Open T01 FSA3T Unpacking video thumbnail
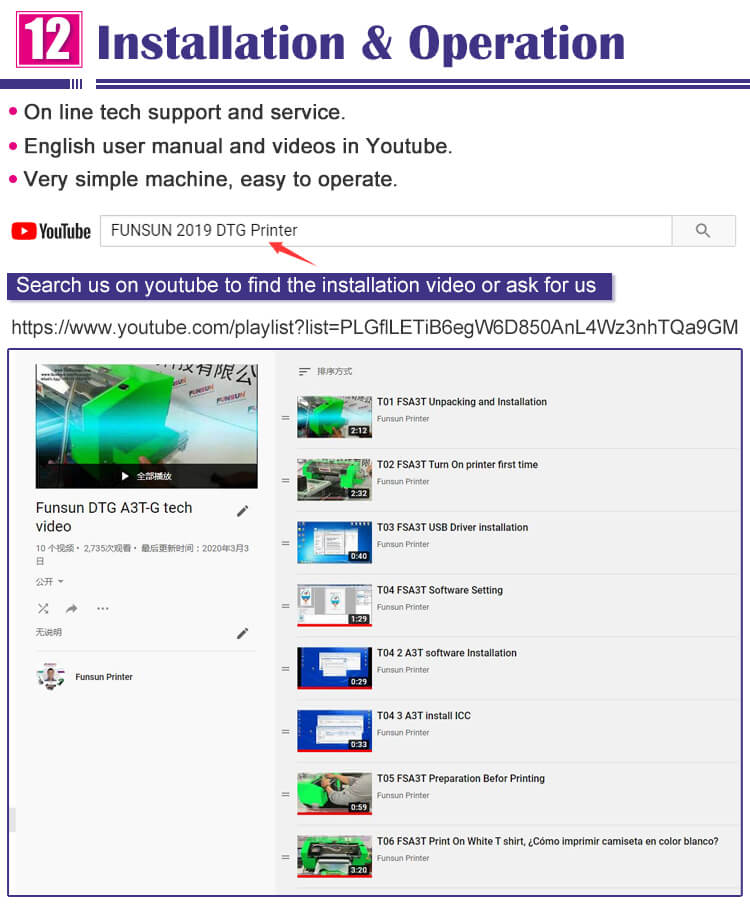Viewport: 750px width, 906px height. pos(335,417)
